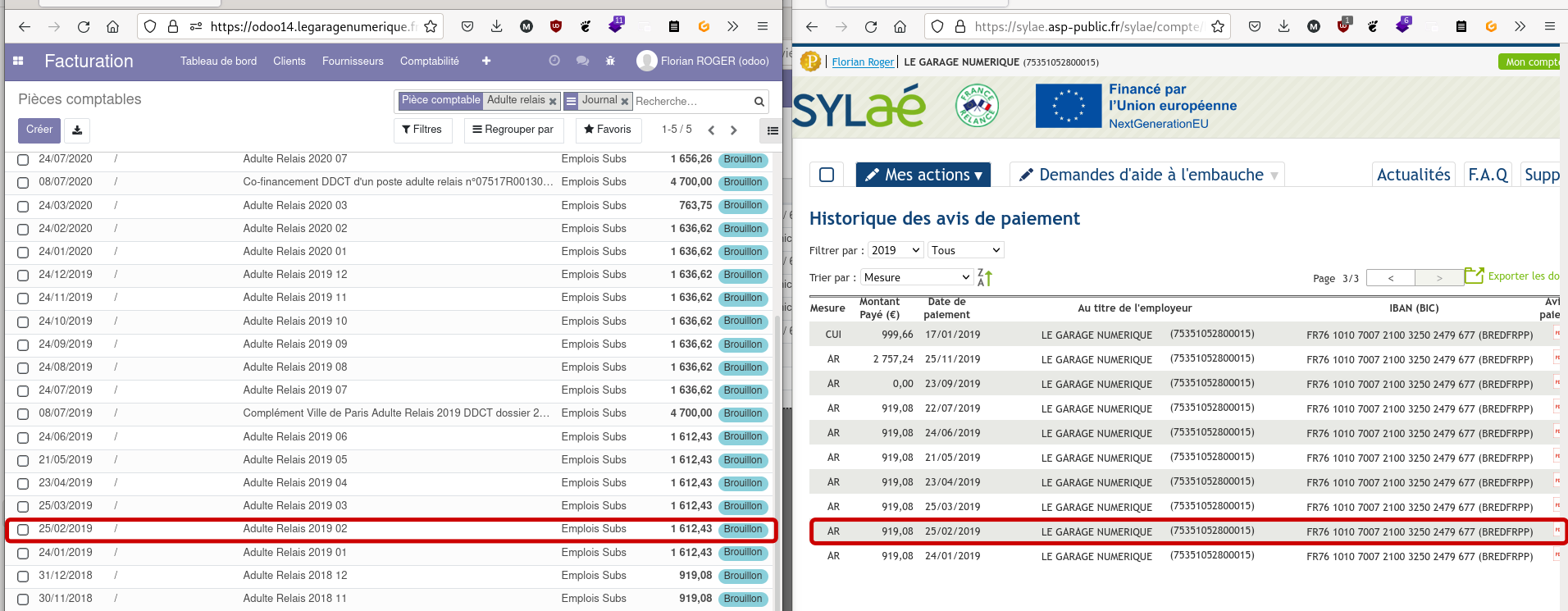Open PDF icon for 25/02/2019 AR payment
1568x611 pixels.
click(1557, 531)
